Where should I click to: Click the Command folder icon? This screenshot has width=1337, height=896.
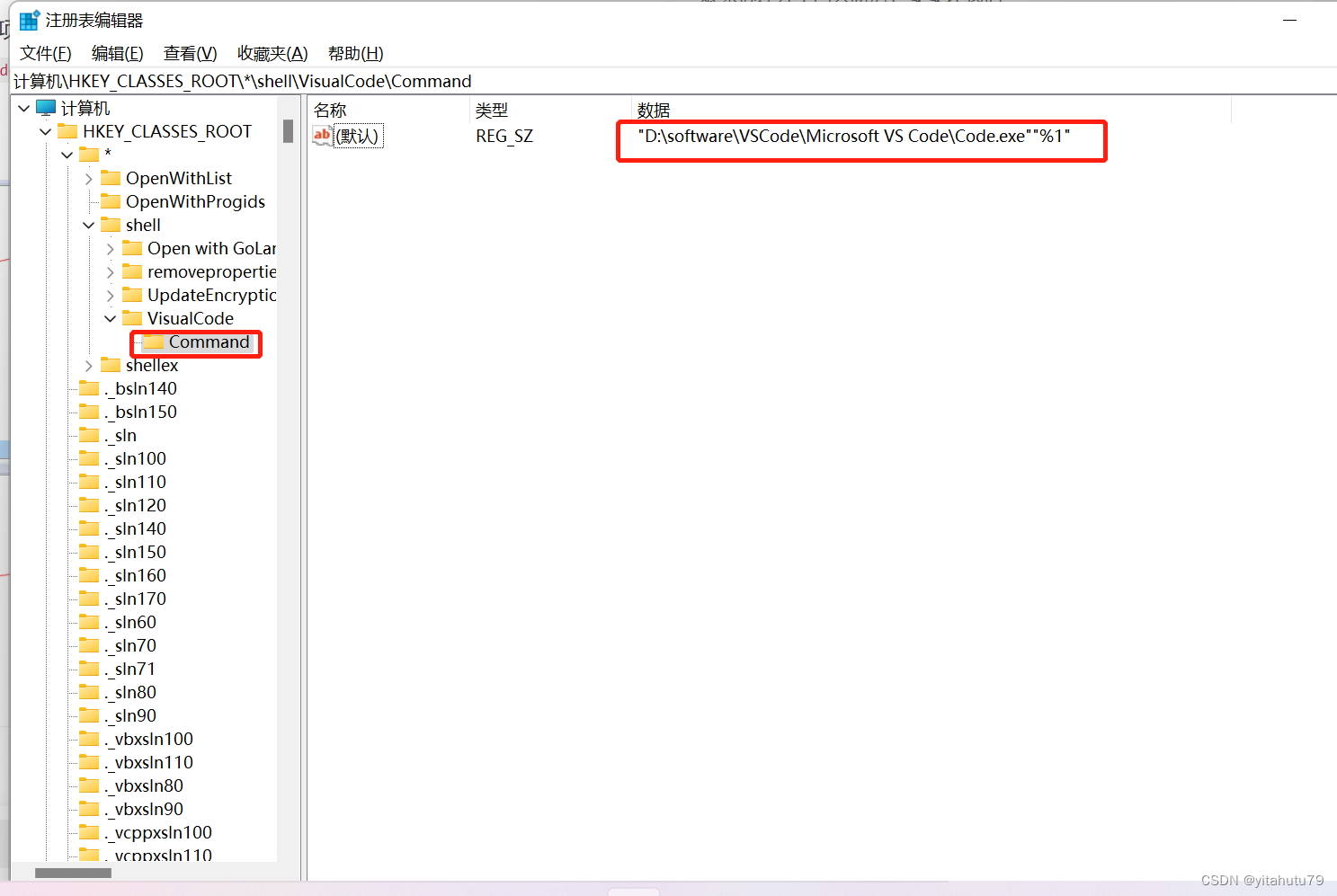pyautogui.click(x=154, y=342)
